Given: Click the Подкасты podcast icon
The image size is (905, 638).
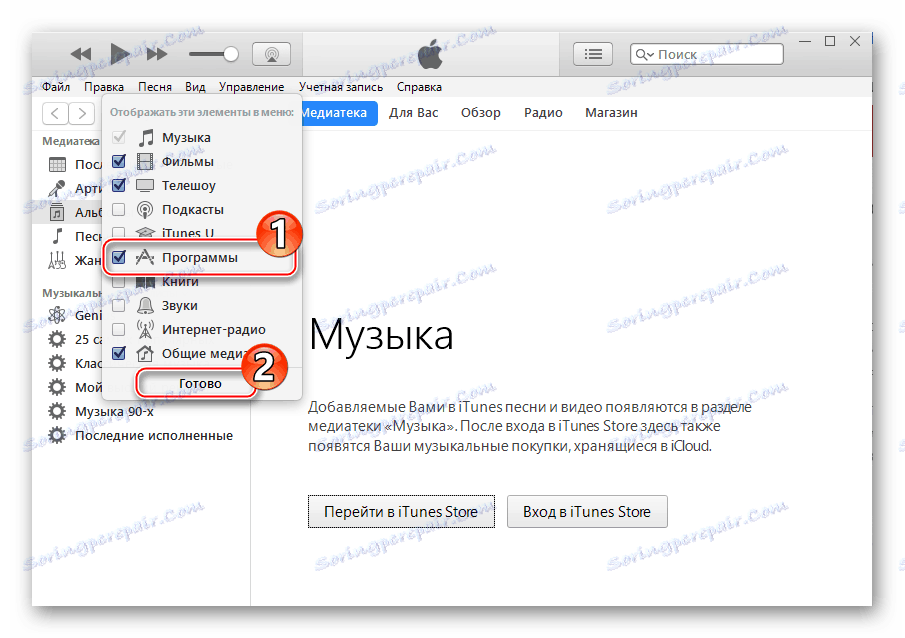Looking at the screenshot, I should tap(145, 209).
